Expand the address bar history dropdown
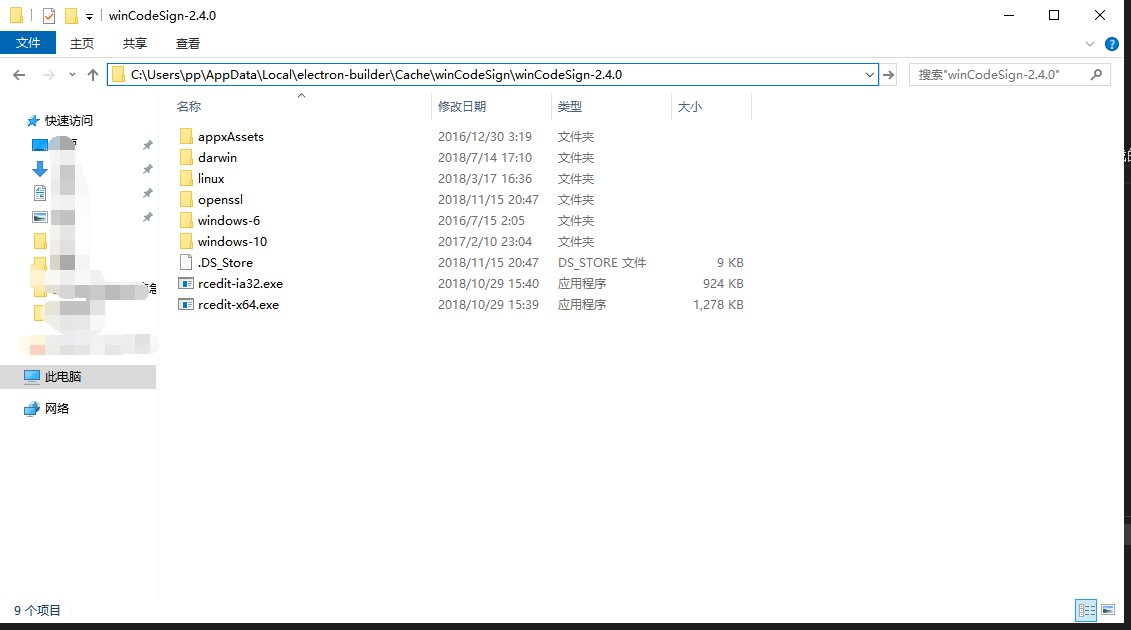 tap(869, 75)
